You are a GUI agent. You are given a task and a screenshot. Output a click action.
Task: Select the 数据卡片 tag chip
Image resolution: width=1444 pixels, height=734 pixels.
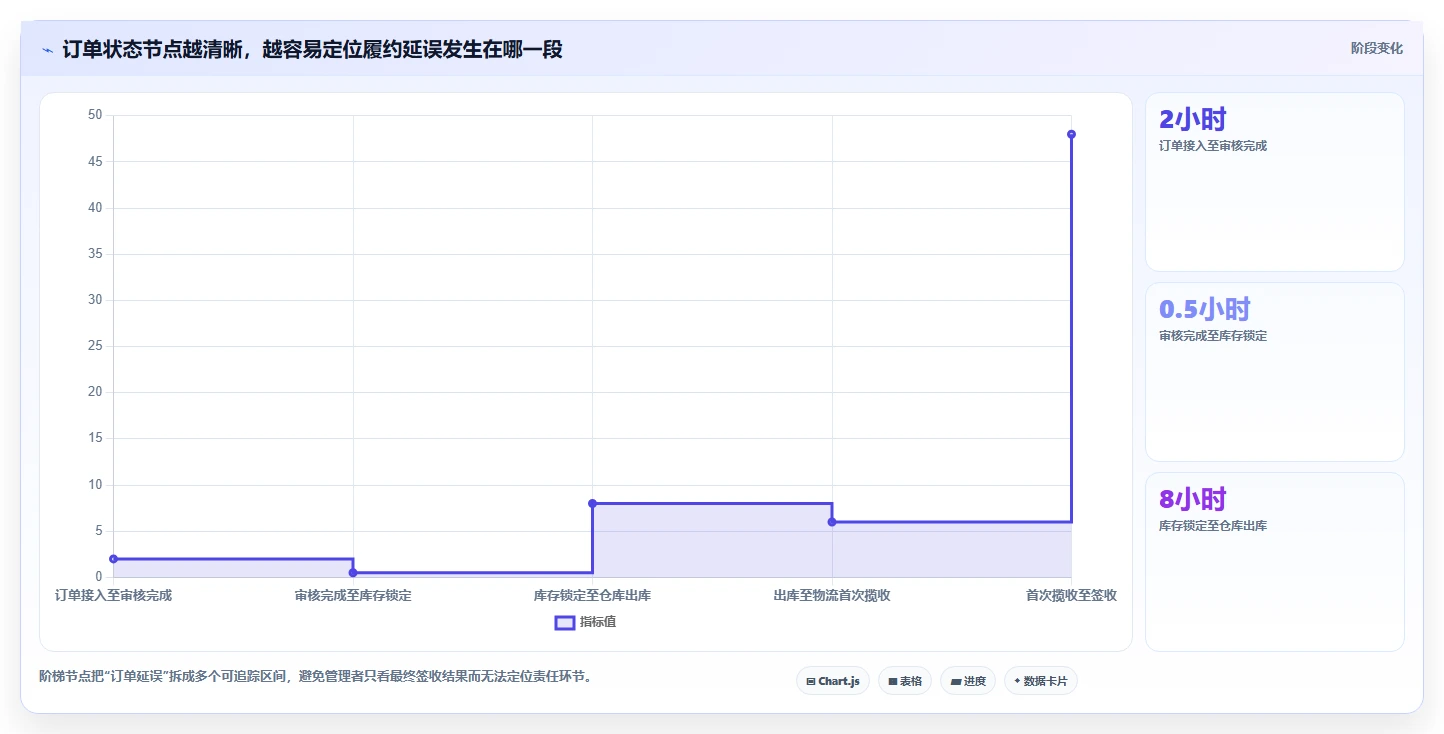point(1041,681)
